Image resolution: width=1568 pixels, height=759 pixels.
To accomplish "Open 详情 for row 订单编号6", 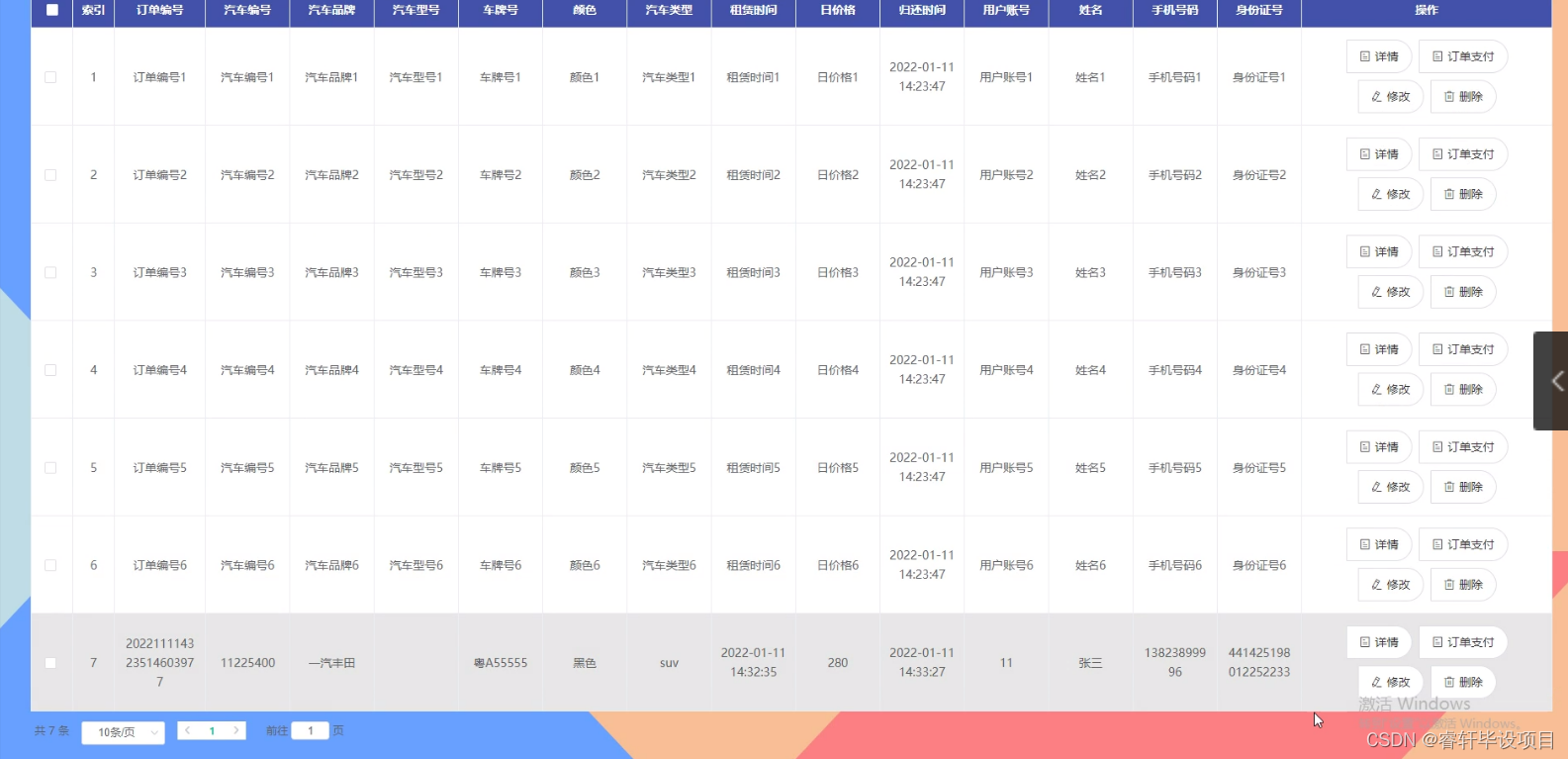I will coord(1379,545).
